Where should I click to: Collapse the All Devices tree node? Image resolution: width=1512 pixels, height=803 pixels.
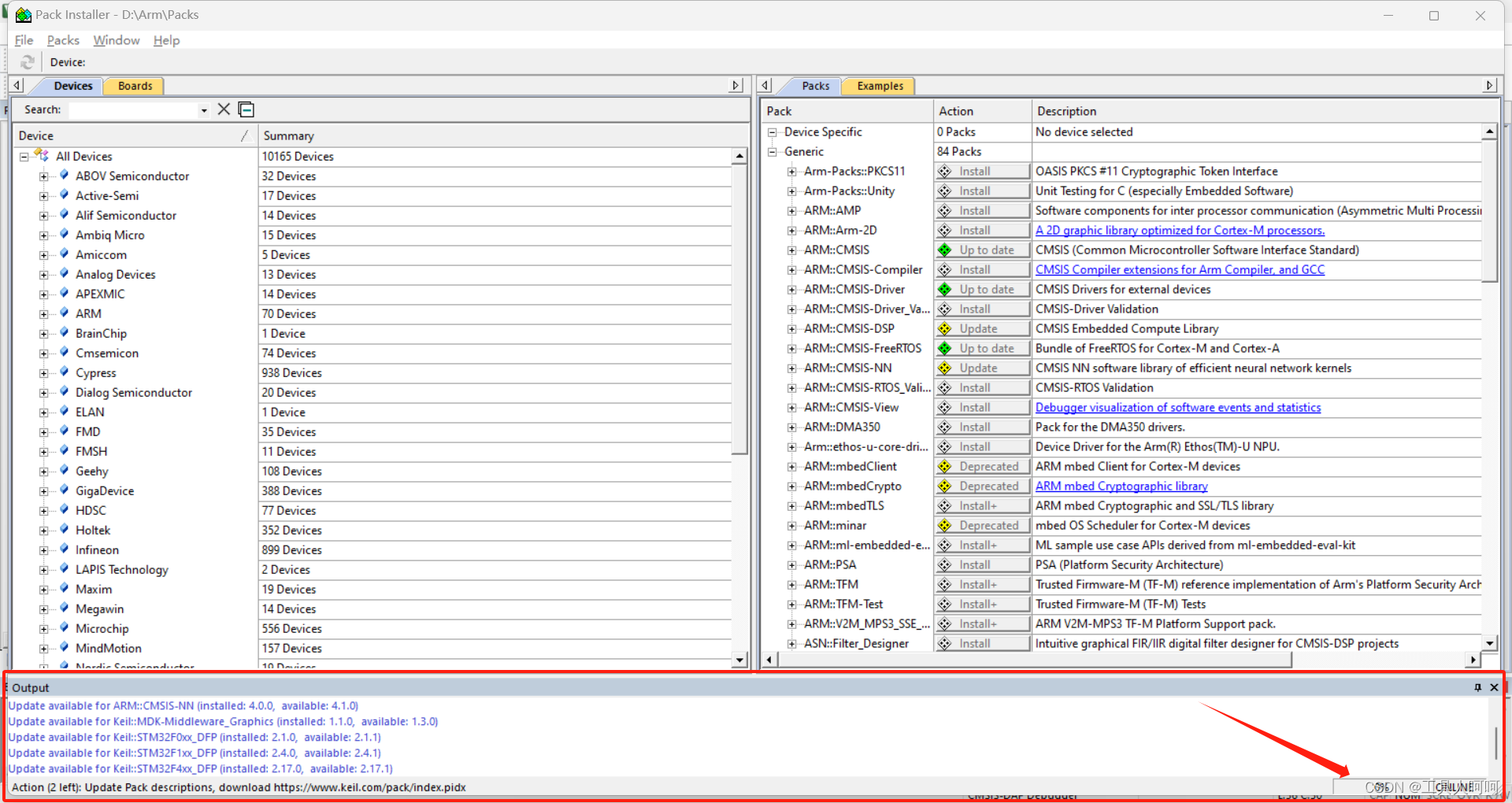coord(24,157)
